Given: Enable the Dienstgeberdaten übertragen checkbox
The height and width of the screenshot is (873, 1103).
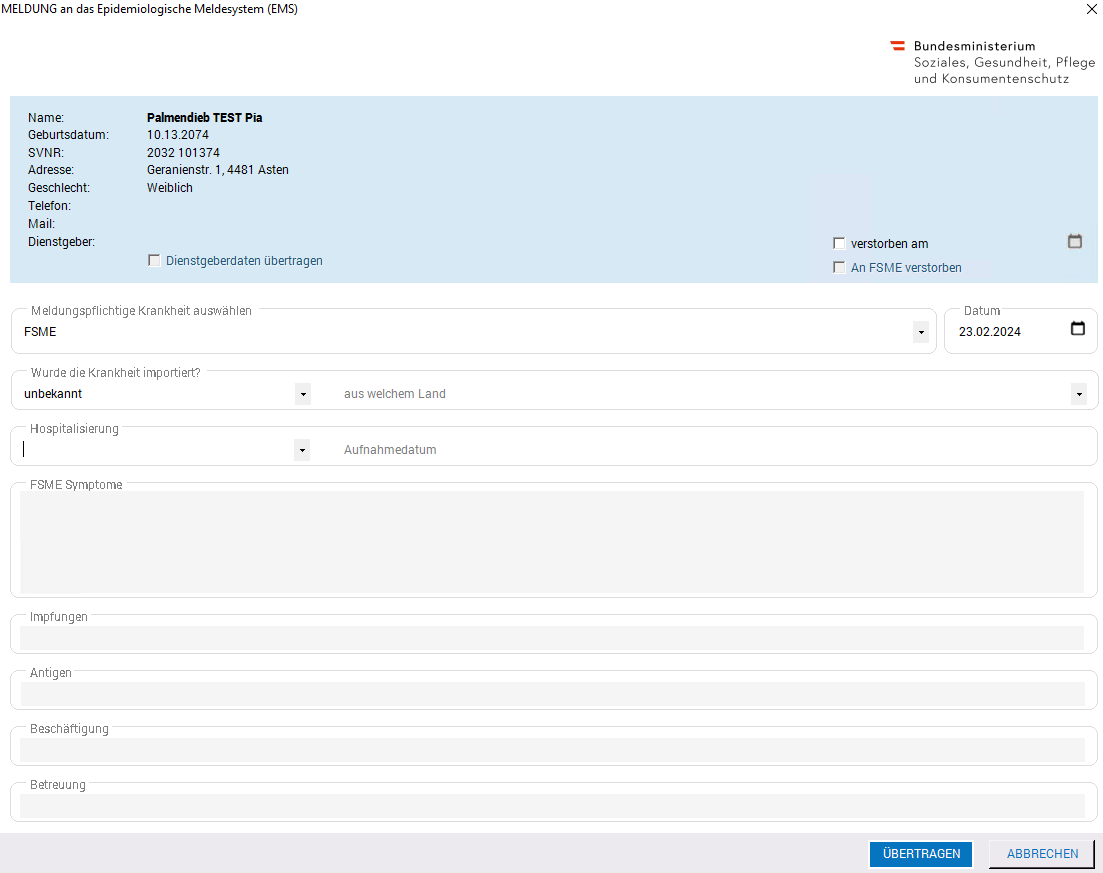Looking at the screenshot, I should coord(154,260).
